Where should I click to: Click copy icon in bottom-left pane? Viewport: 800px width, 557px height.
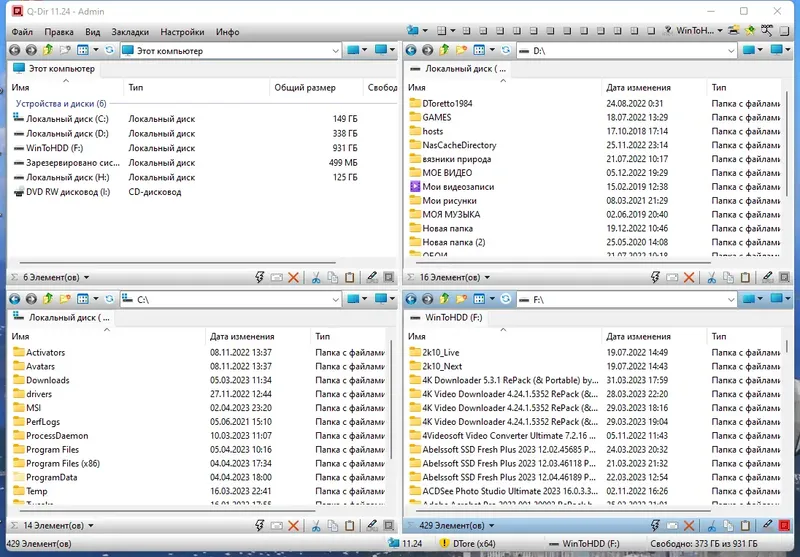(333, 525)
